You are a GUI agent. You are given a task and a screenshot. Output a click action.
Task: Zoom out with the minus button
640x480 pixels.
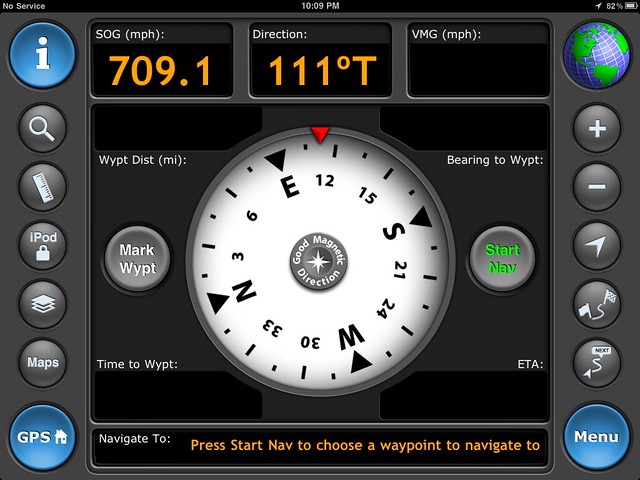tap(597, 187)
